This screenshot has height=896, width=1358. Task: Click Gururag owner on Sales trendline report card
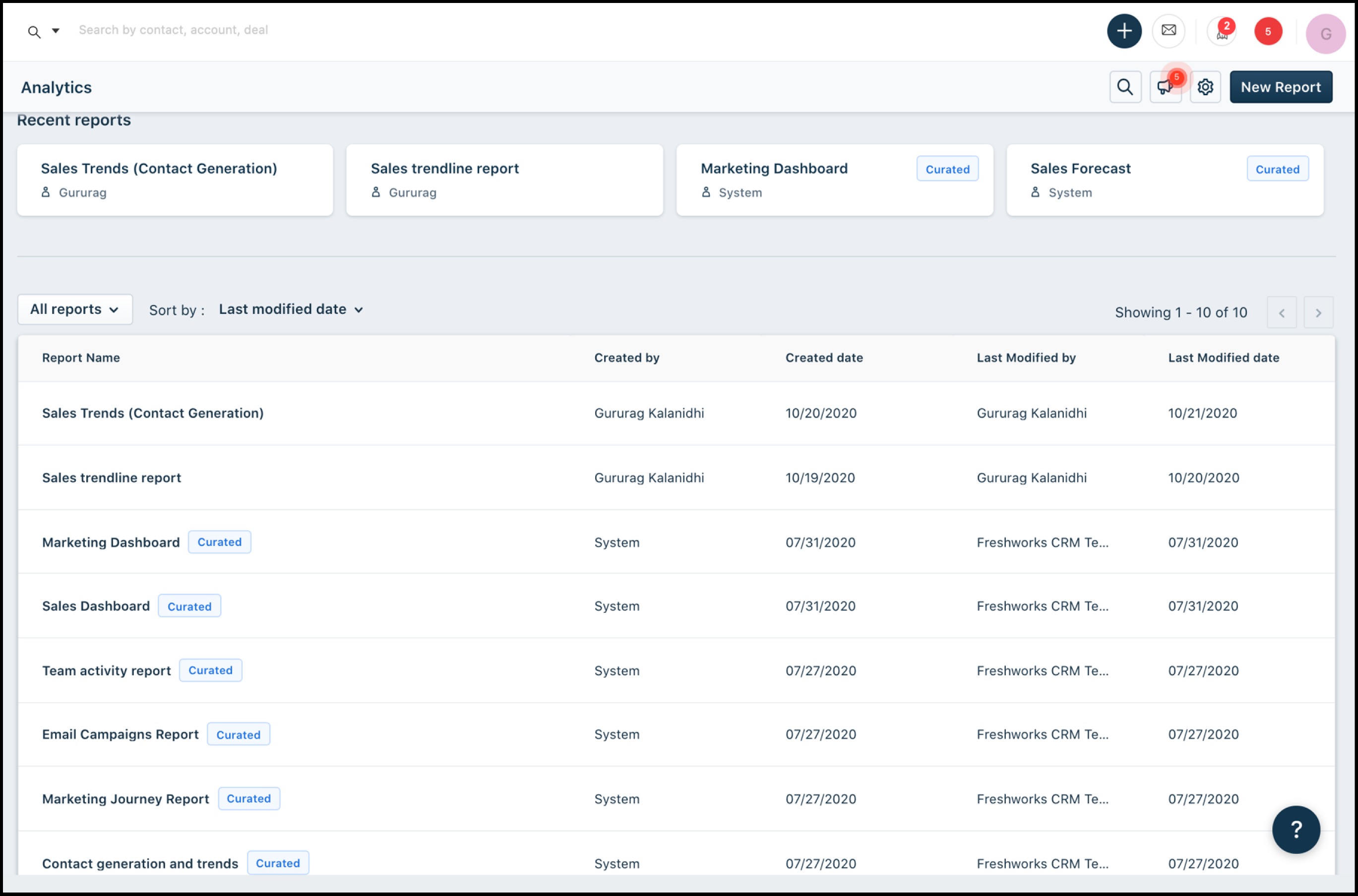412,192
